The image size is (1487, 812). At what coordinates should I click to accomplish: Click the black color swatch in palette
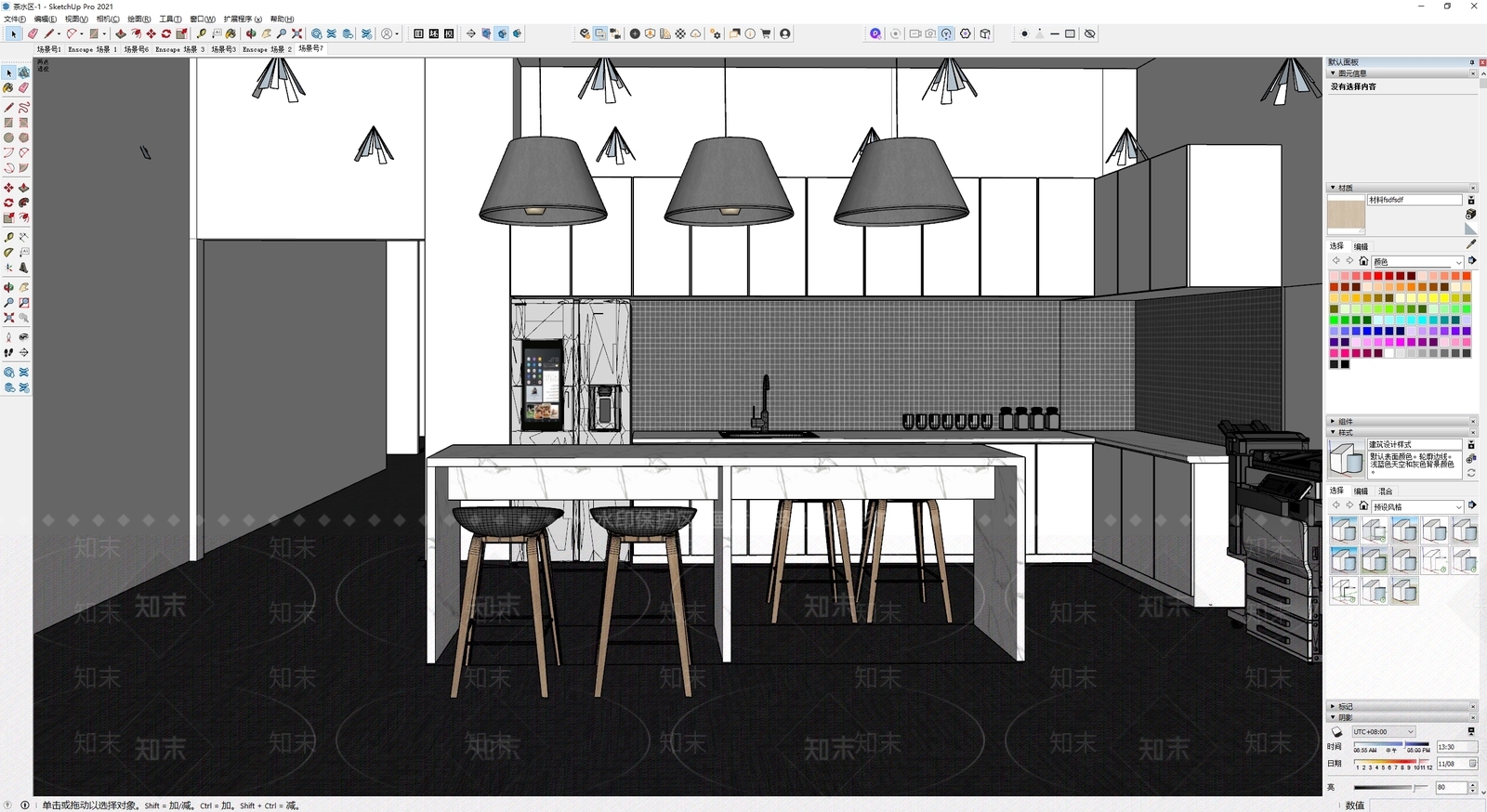(1345, 364)
